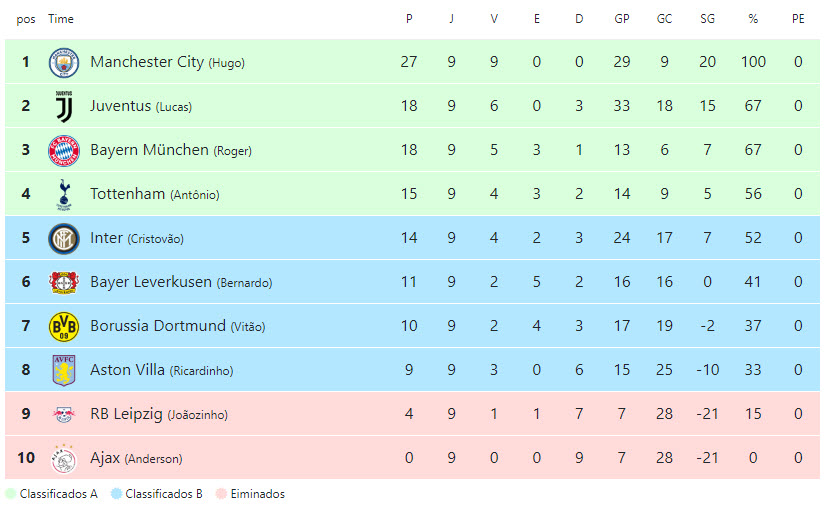Select the Bayern München crest icon
Screen dimensions: 828x505
[64, 150]
